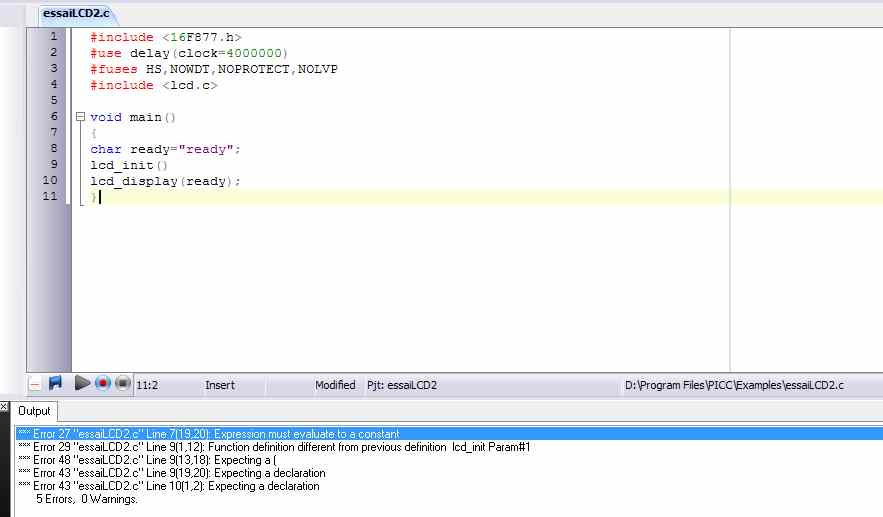Click the red minus icon in the status bar

[35, 385]
